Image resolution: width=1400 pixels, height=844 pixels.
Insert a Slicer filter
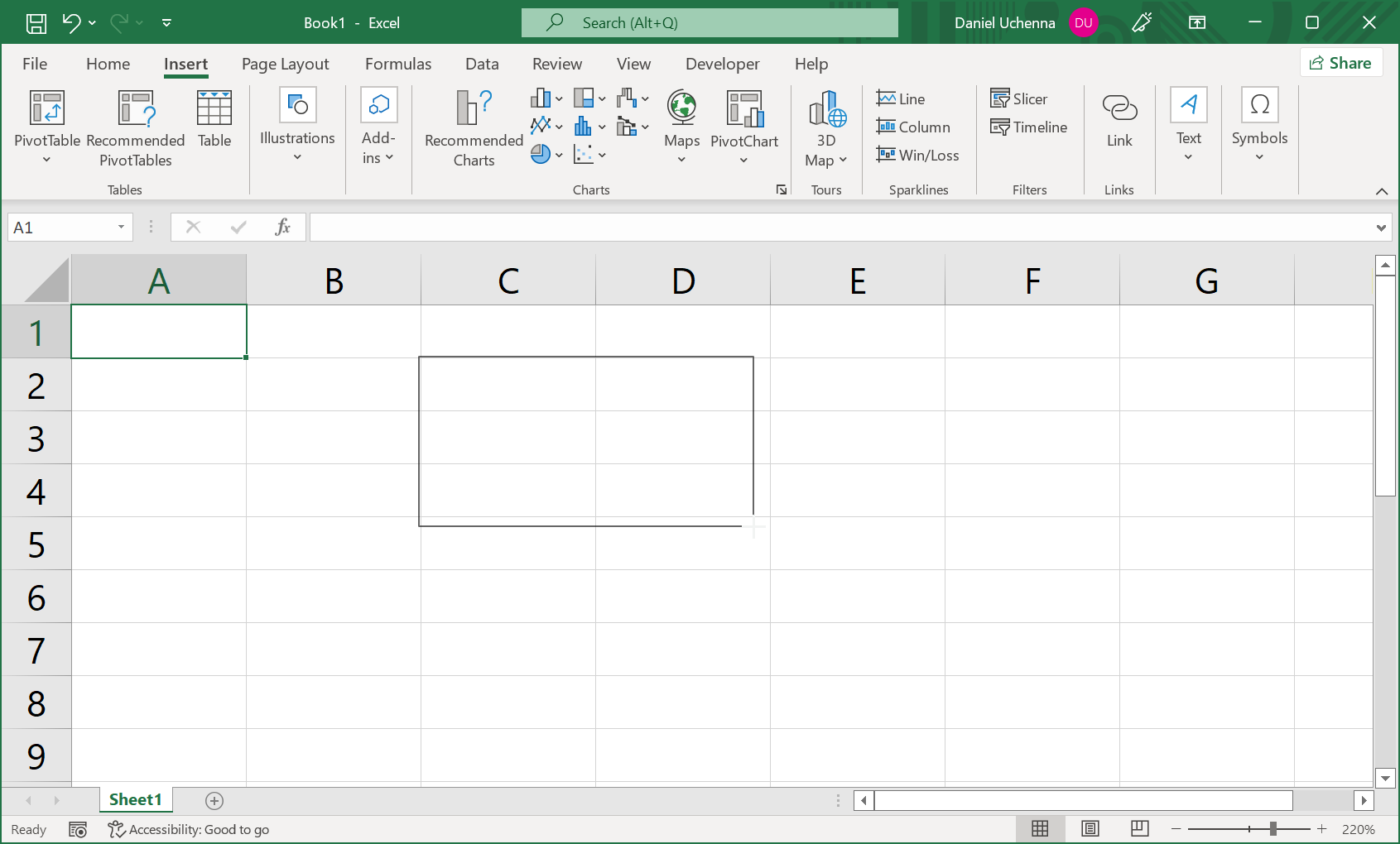(x=1019, y=98)
